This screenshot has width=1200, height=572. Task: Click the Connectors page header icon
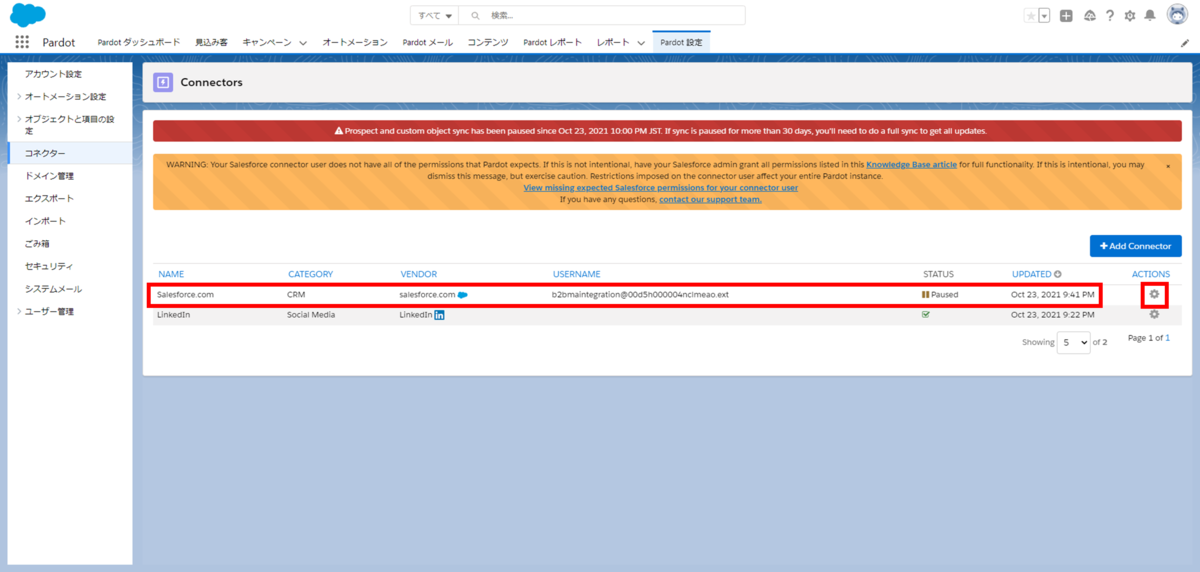click(x=163, y=82)
